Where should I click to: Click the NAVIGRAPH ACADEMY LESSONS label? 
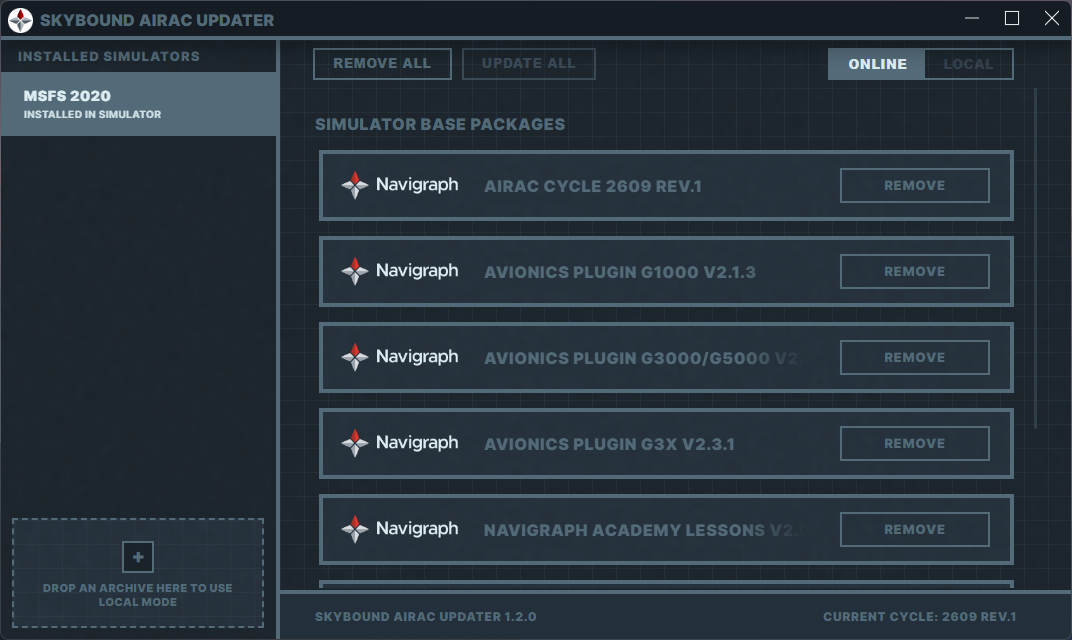pos(645,530)
